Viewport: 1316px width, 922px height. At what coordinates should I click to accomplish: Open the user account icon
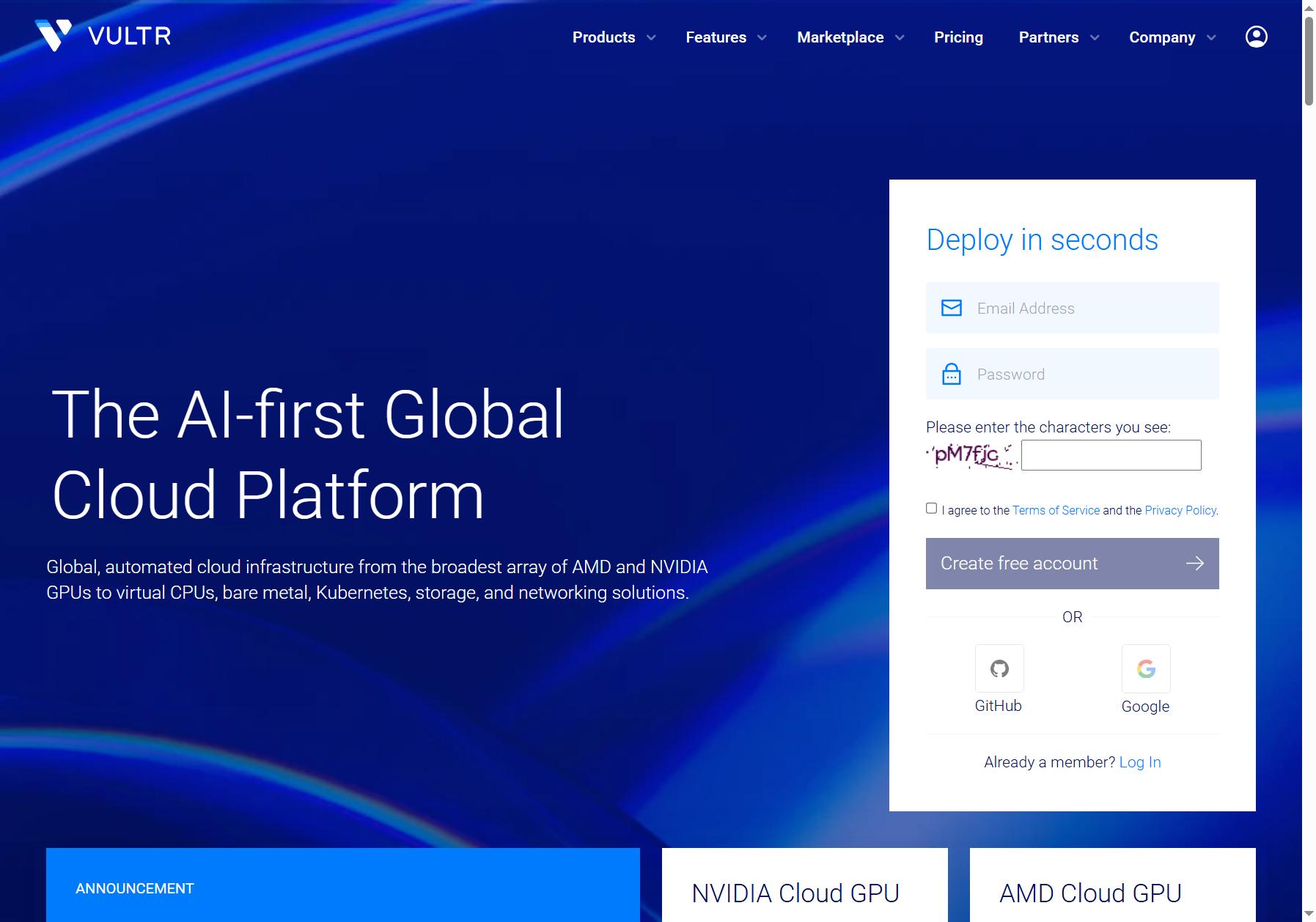[1256, 37]
